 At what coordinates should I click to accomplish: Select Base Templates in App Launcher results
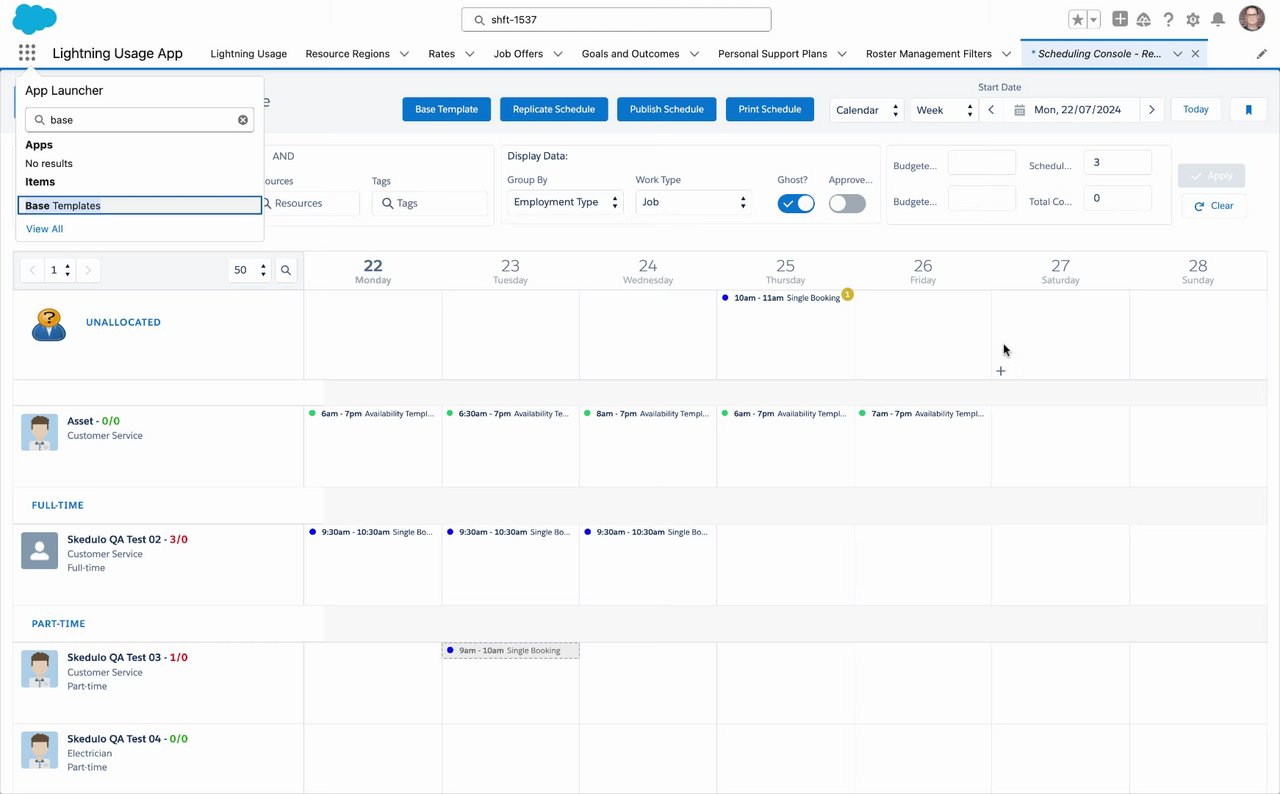[x=140, y=205]
